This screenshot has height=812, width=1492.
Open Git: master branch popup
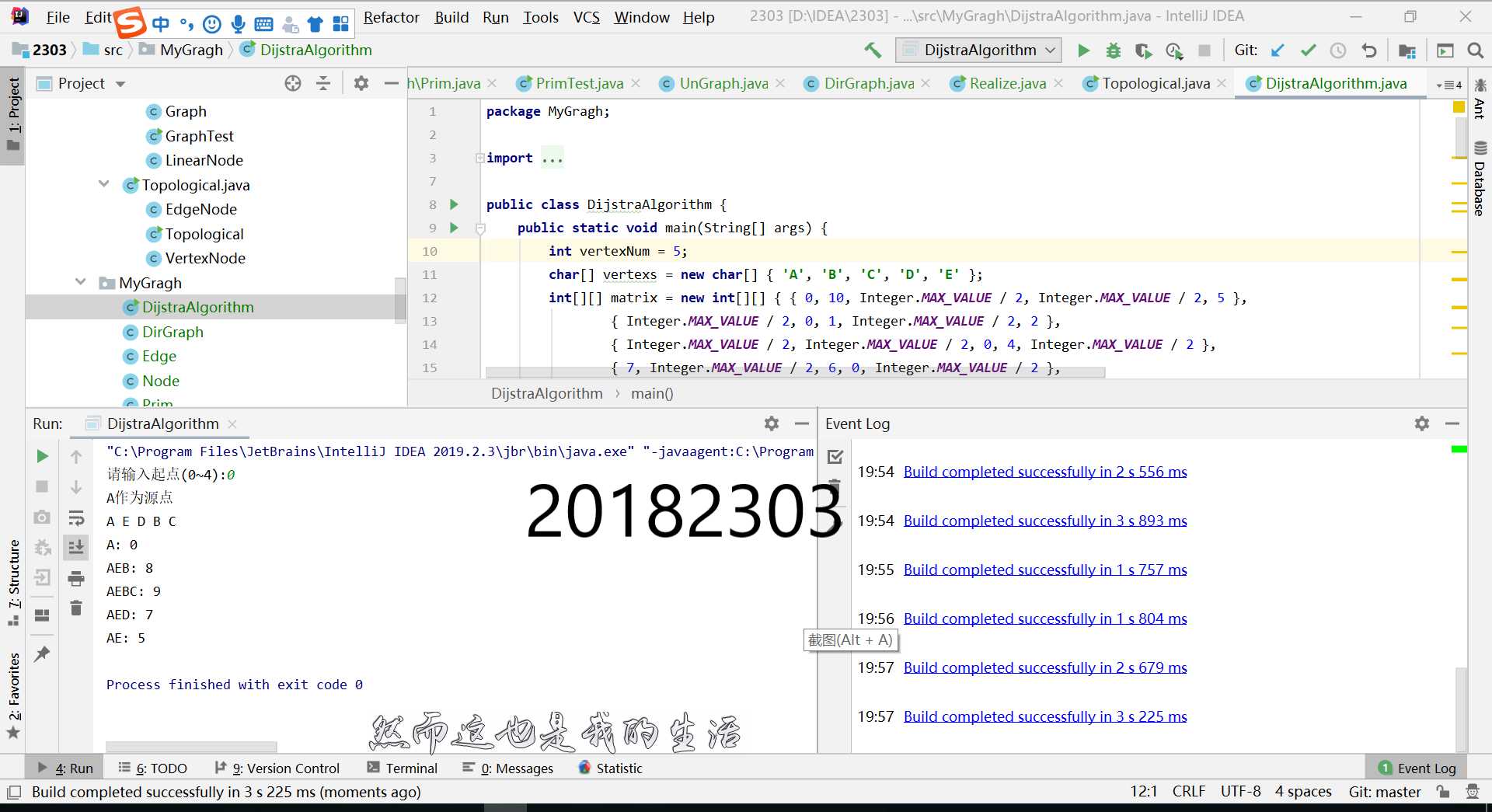point(1385,791)
